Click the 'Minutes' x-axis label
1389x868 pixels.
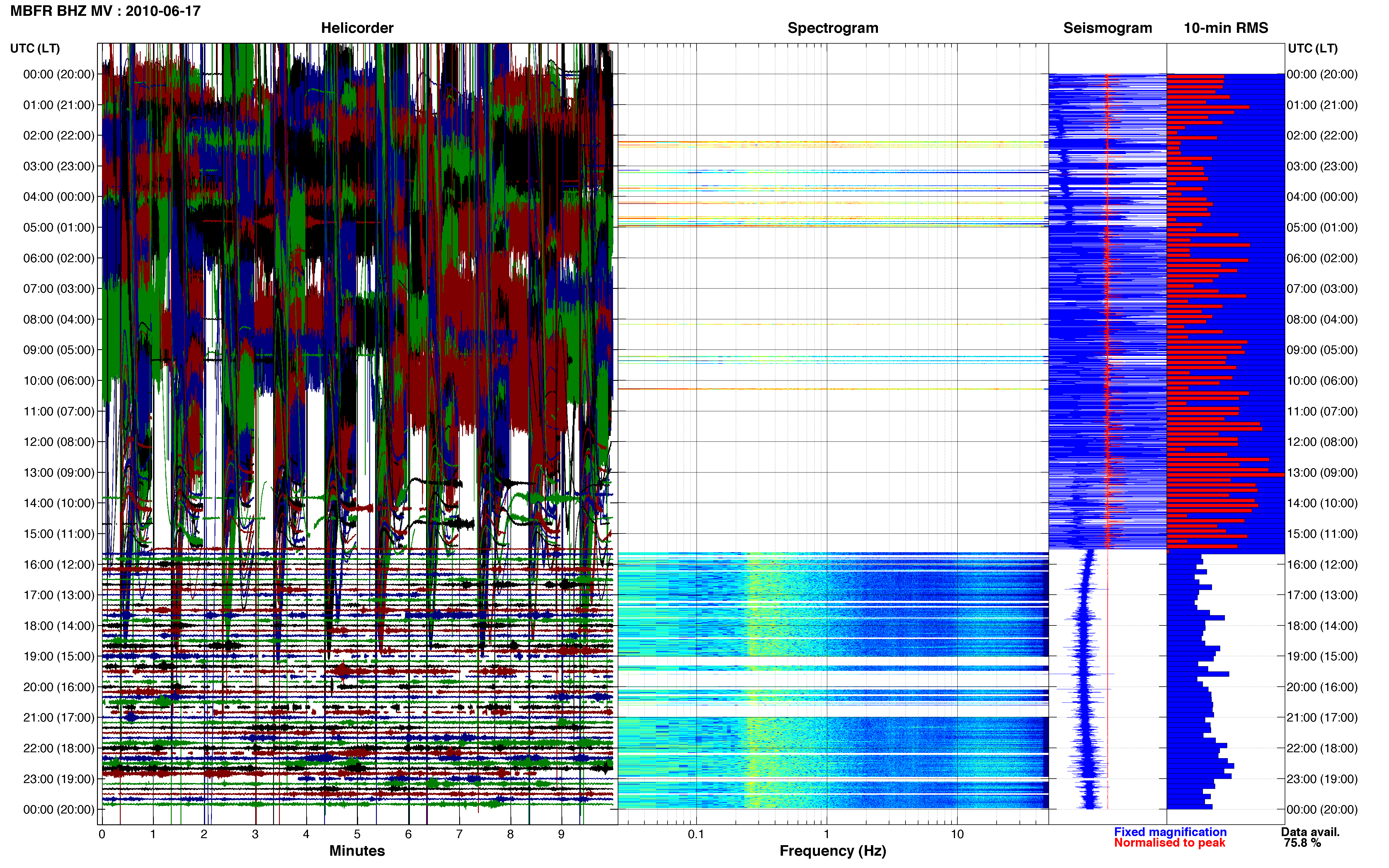tap(357, 850)
